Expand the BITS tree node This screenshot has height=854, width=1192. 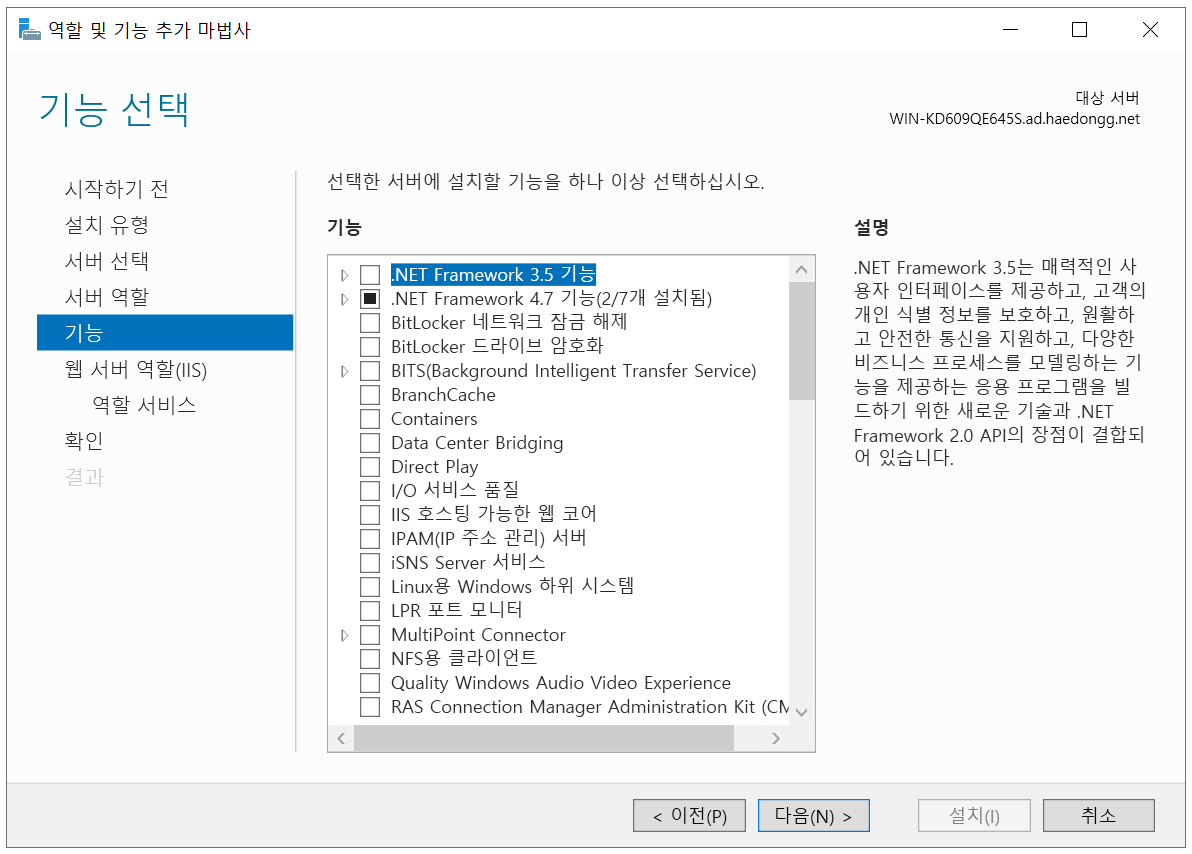click(344, 371)
